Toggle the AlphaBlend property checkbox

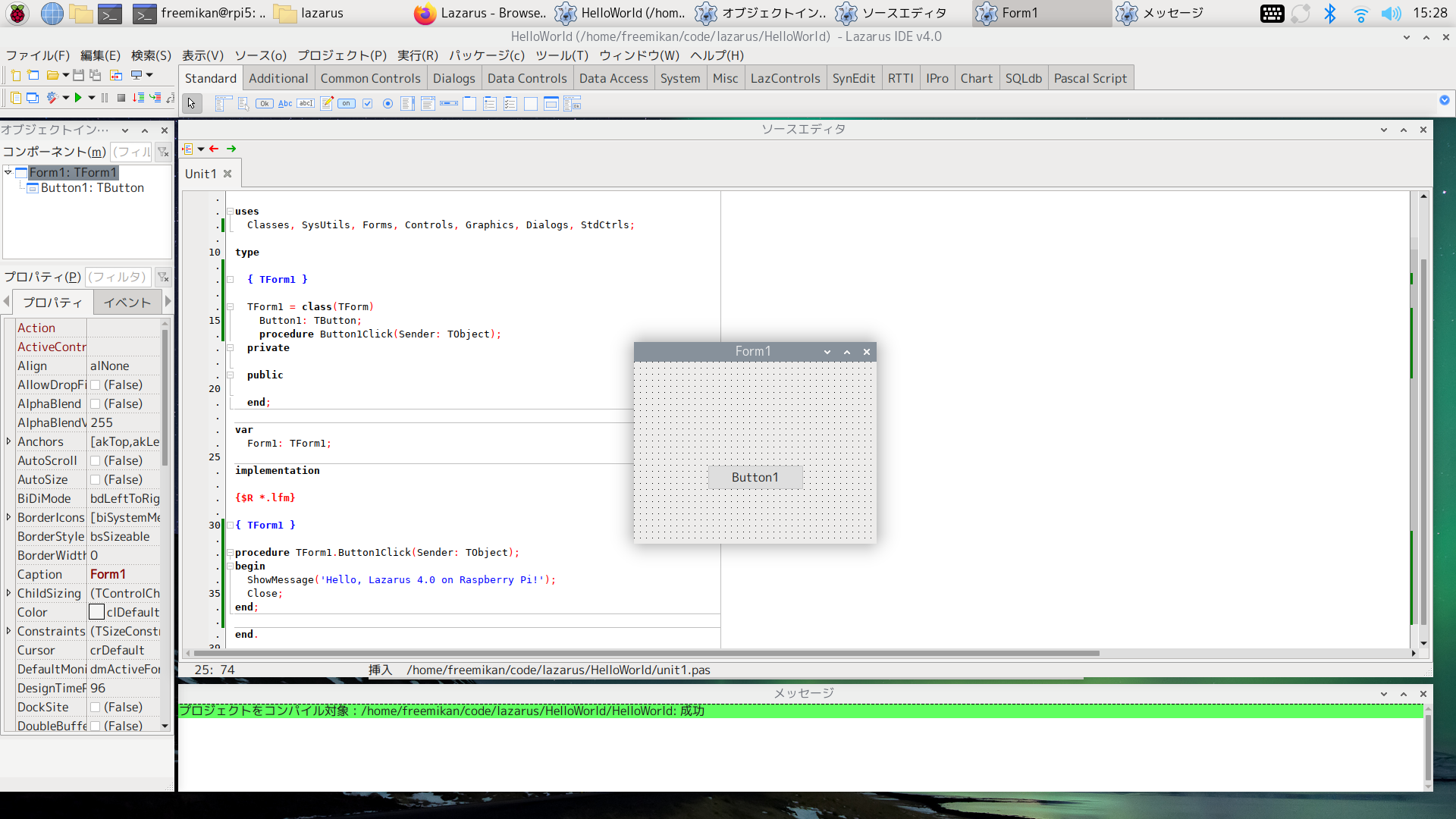[x=96, y=404]
